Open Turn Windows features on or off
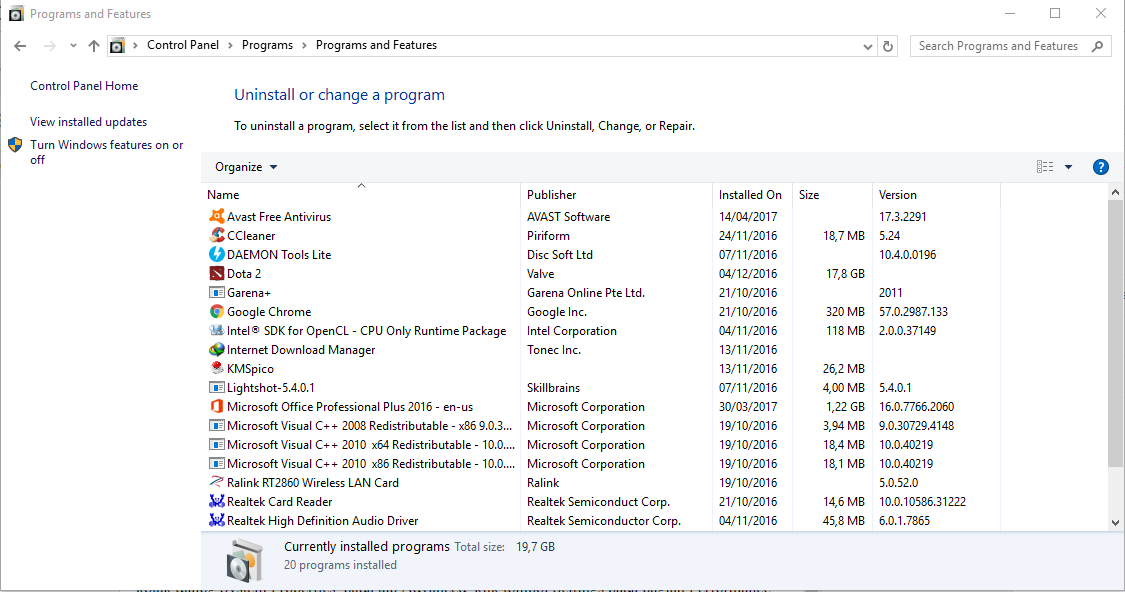Viewport: 1125px width, 592px height. tap(106, 152)
